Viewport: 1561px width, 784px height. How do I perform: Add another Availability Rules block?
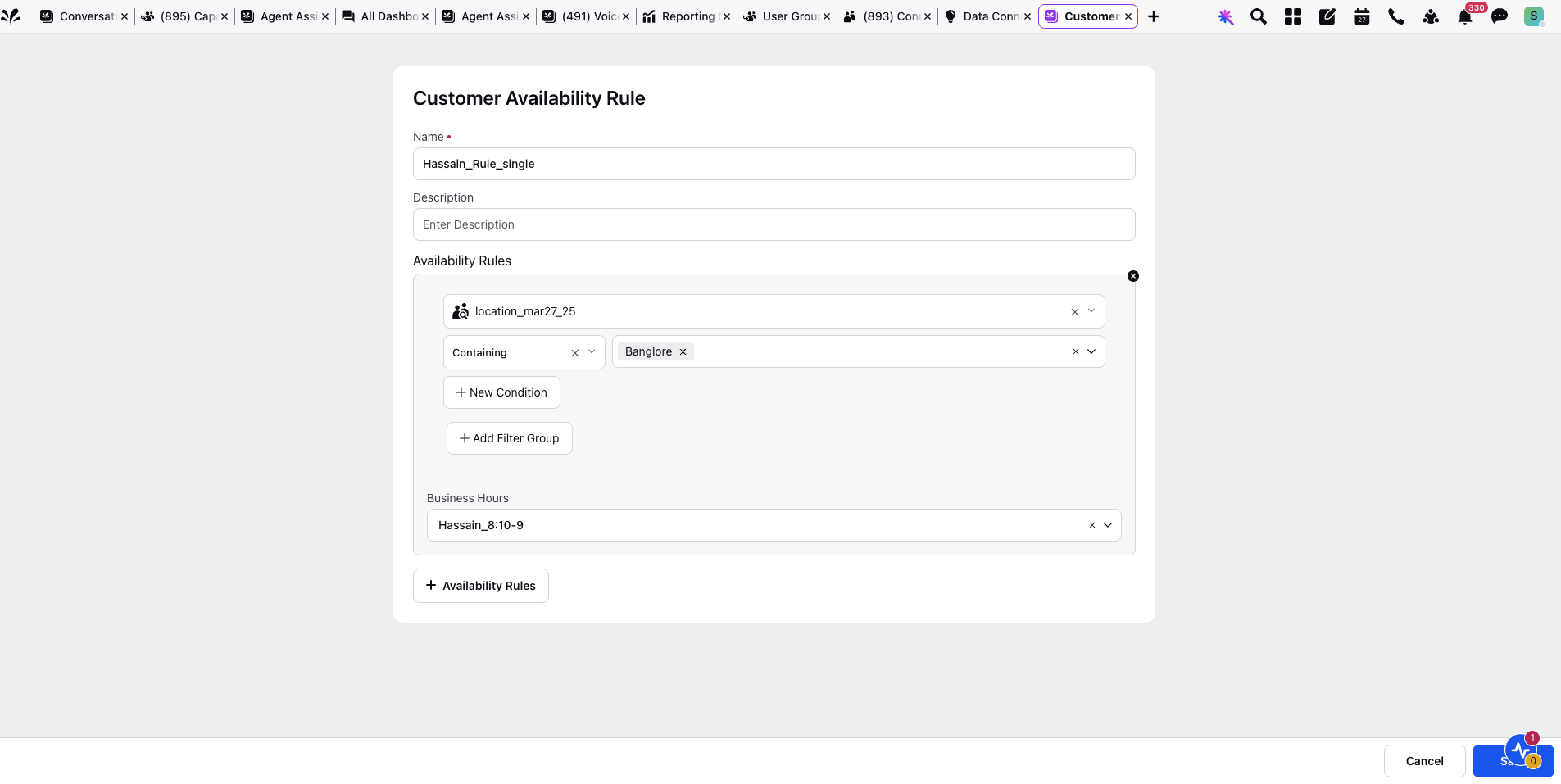pyautogui.click(x=481, y=586)
